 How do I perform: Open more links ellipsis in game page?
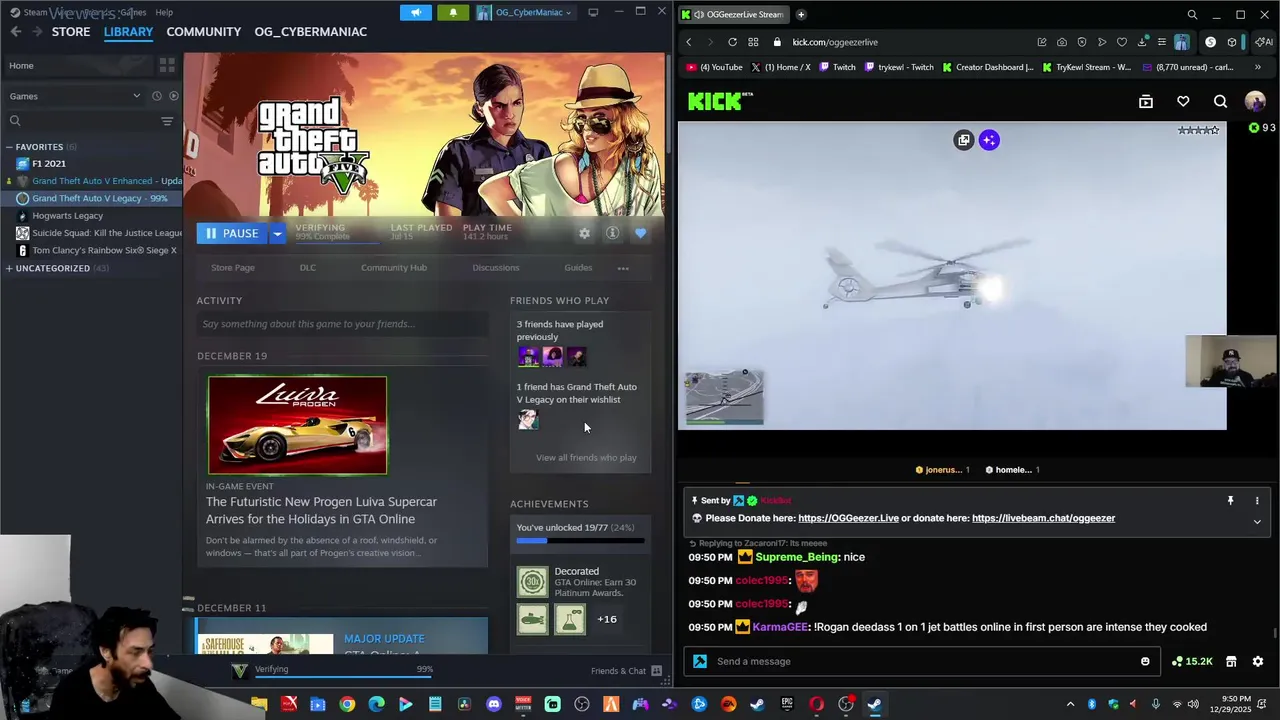coord(623,268)
